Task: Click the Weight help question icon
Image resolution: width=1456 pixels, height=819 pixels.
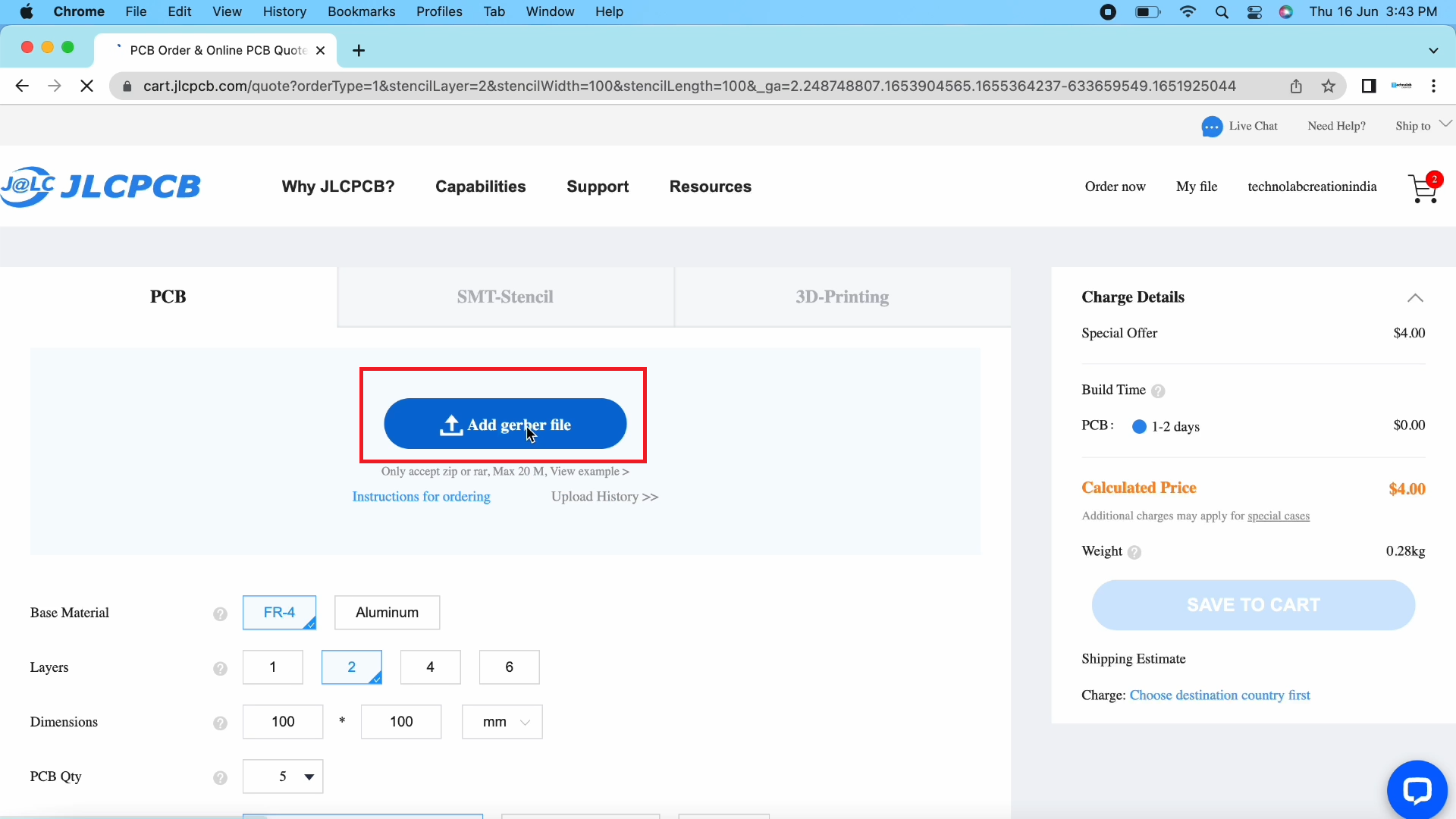Action: (1134, 552)
